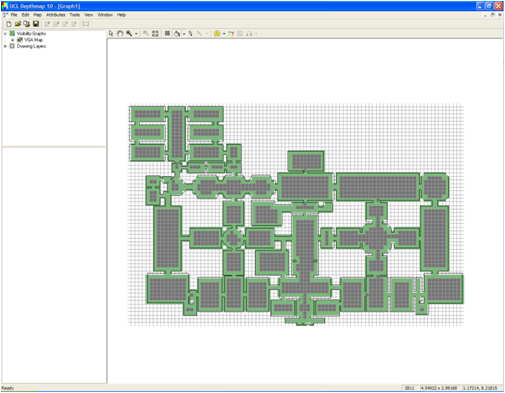
Task: Select the arrow pointer tool
Action: click(x=111, y=33)
